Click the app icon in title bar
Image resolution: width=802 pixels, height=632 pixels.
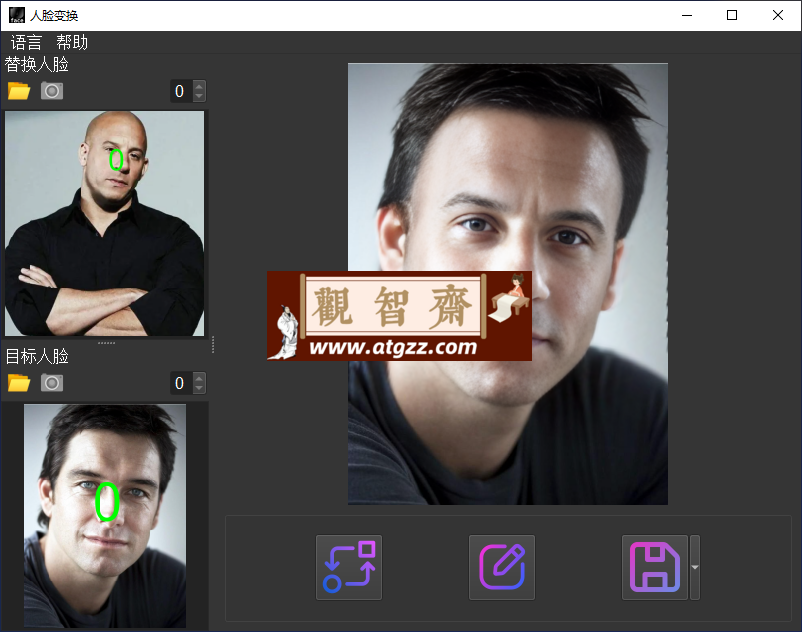point(17,15)
